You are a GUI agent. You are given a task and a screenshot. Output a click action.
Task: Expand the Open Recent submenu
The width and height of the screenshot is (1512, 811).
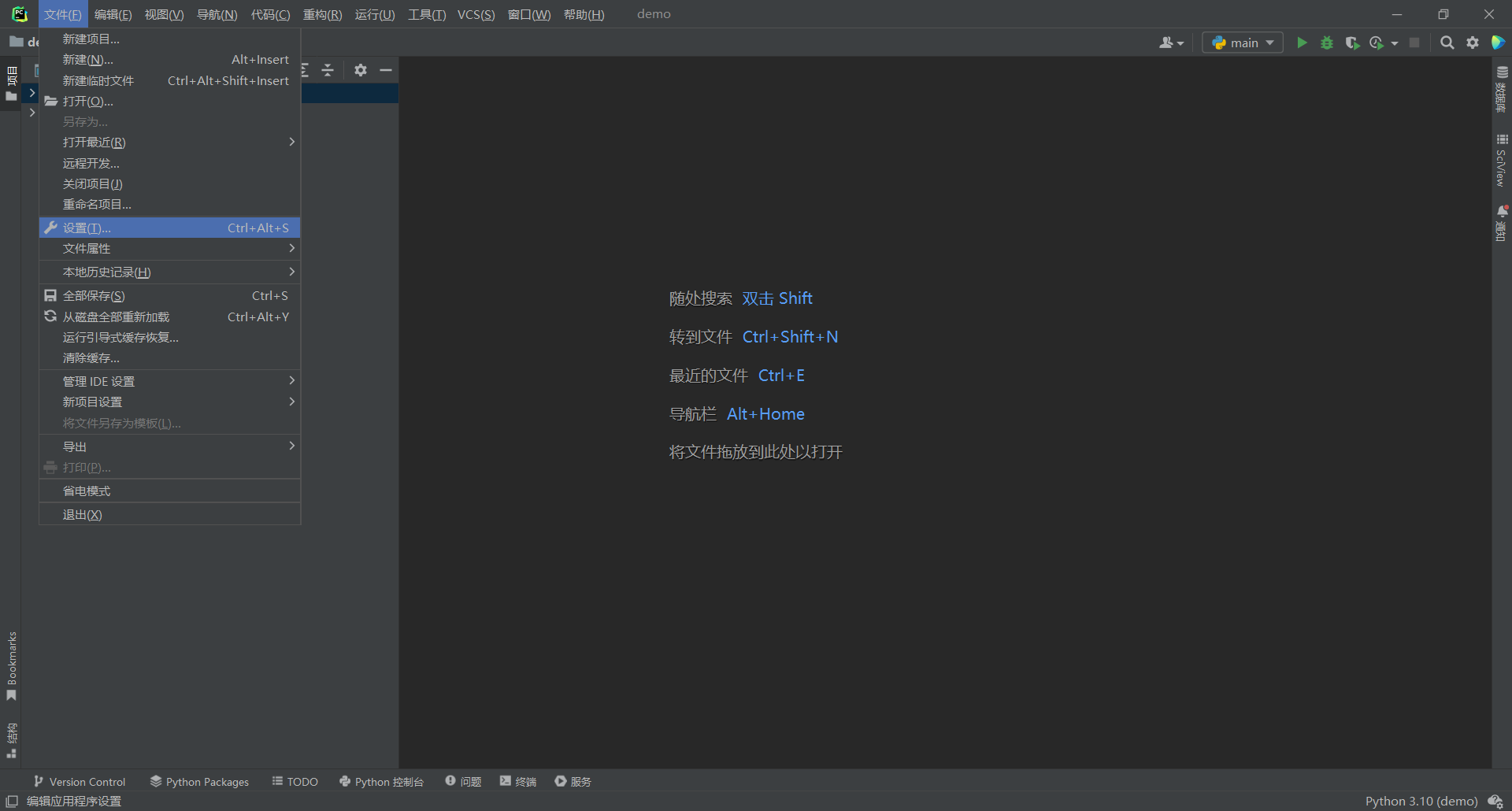[170, 143]
